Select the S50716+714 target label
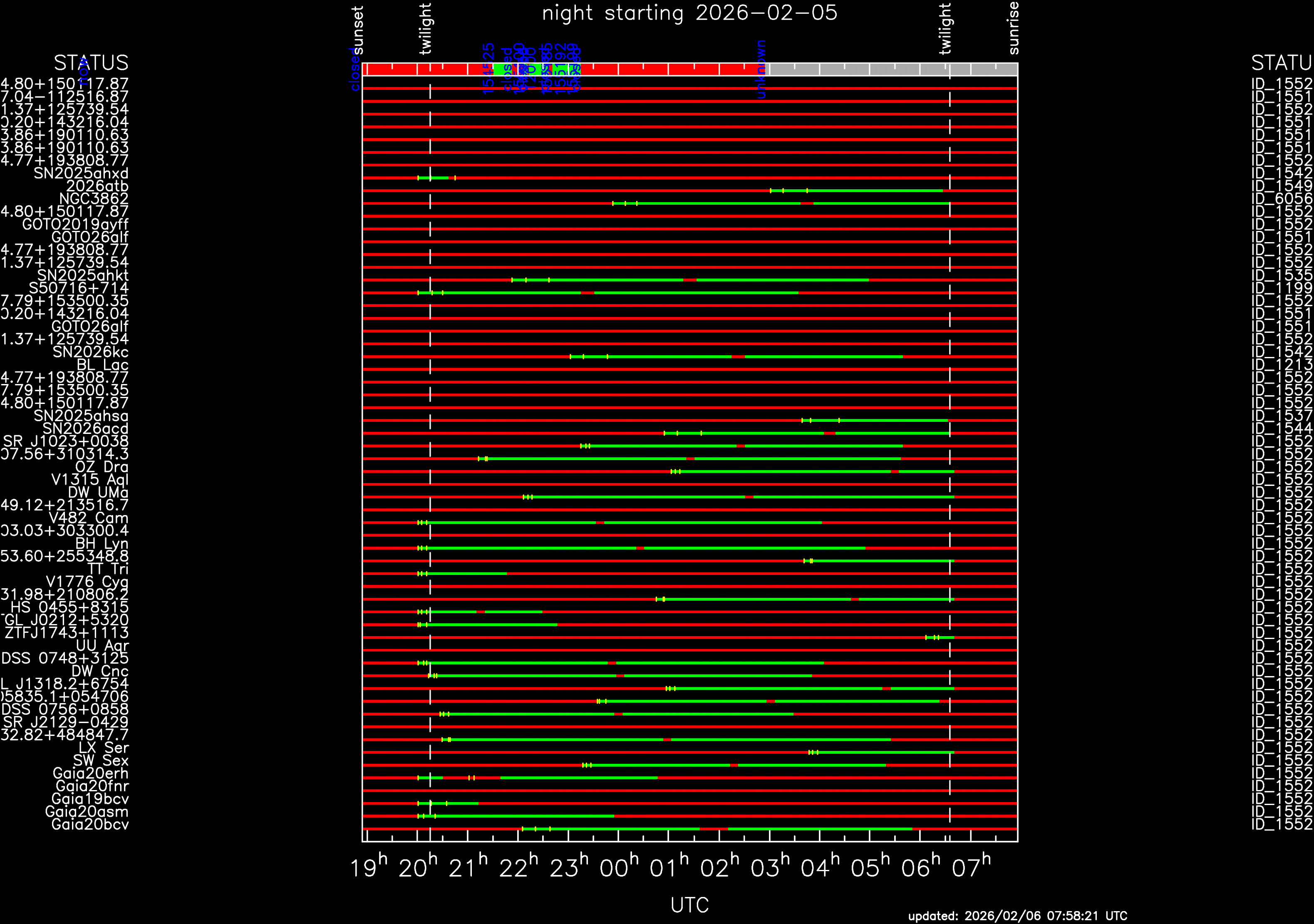This screenshot has width=1314, height=924. click(x=78, y=288)
